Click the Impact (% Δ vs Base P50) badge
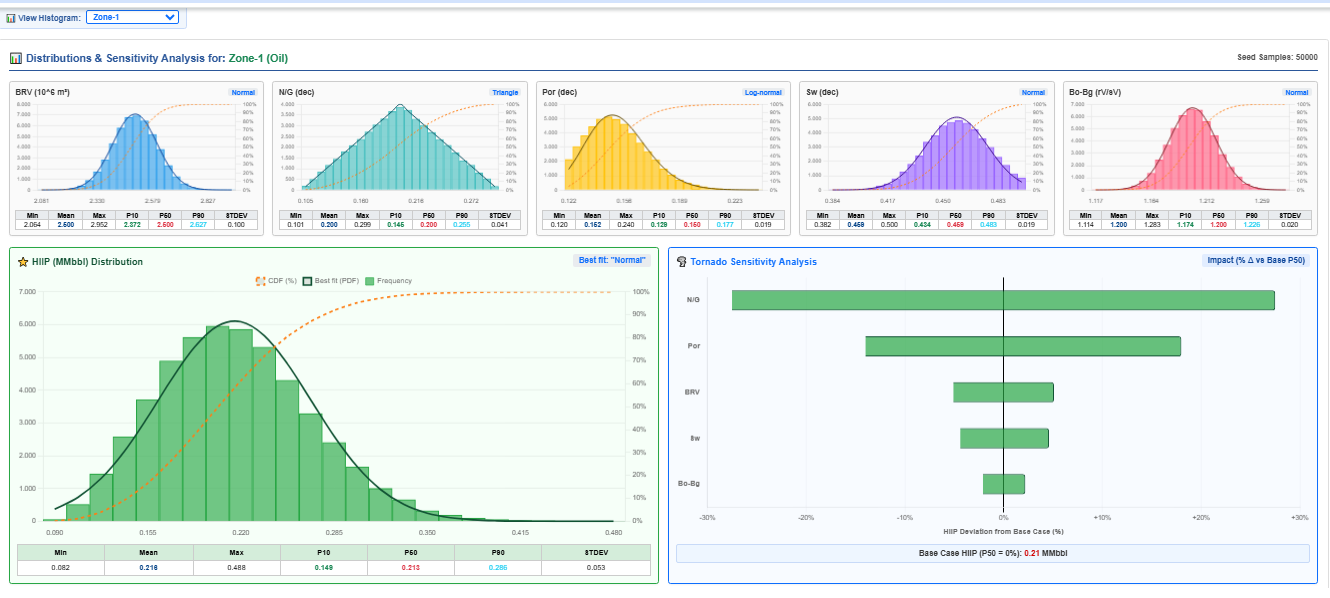This screenshot has width=1330, height=598. [1256, 261]
